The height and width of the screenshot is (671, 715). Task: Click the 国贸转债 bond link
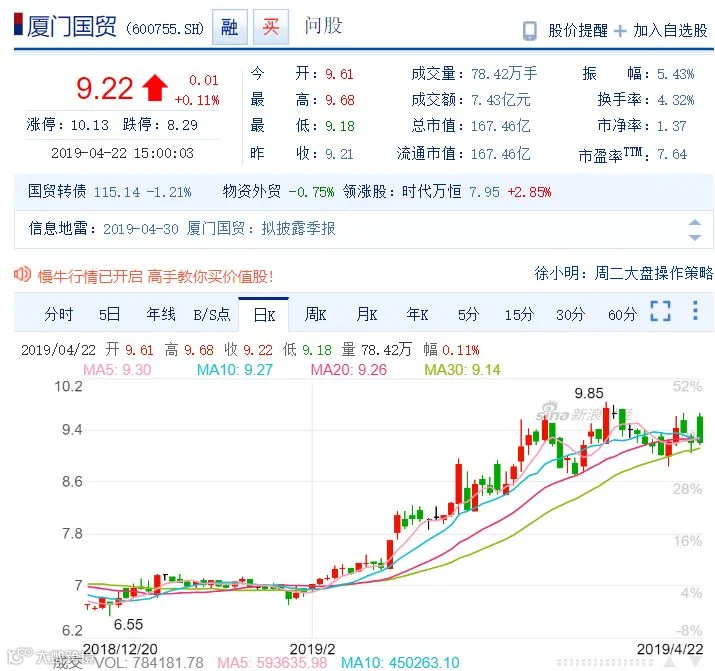tap(57, 191)
